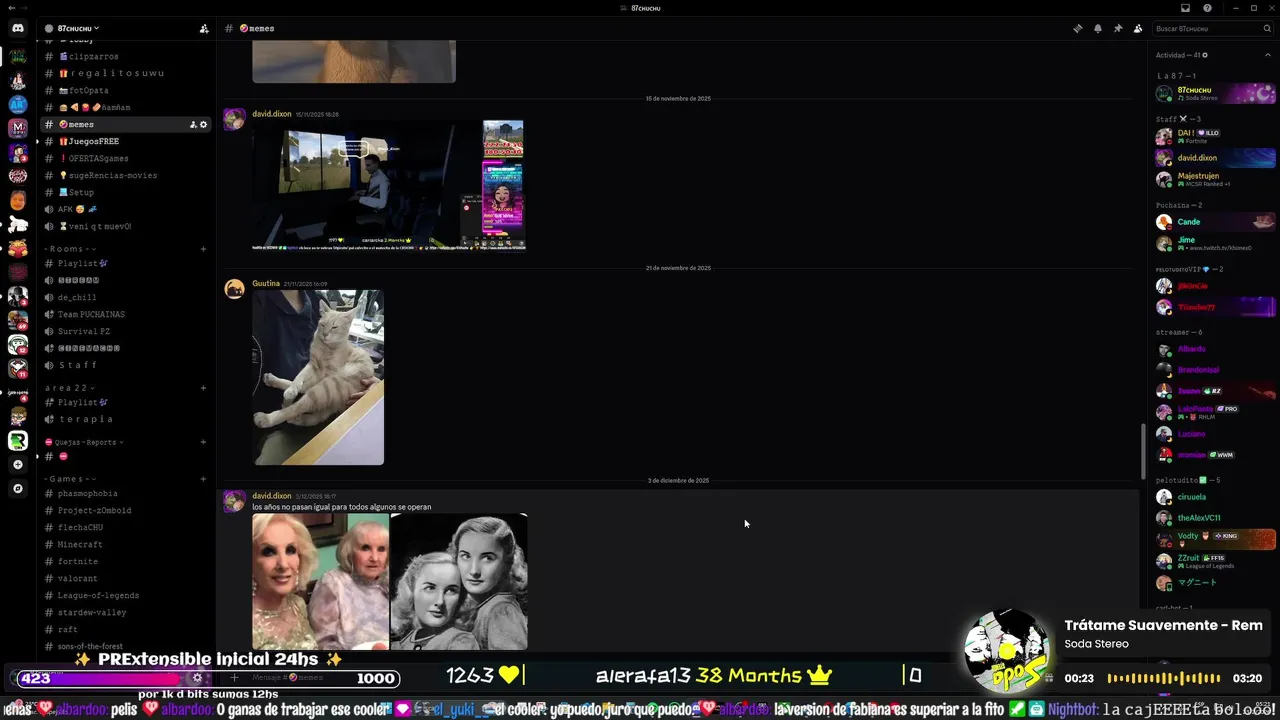Open discover servers compass icon

18,489
